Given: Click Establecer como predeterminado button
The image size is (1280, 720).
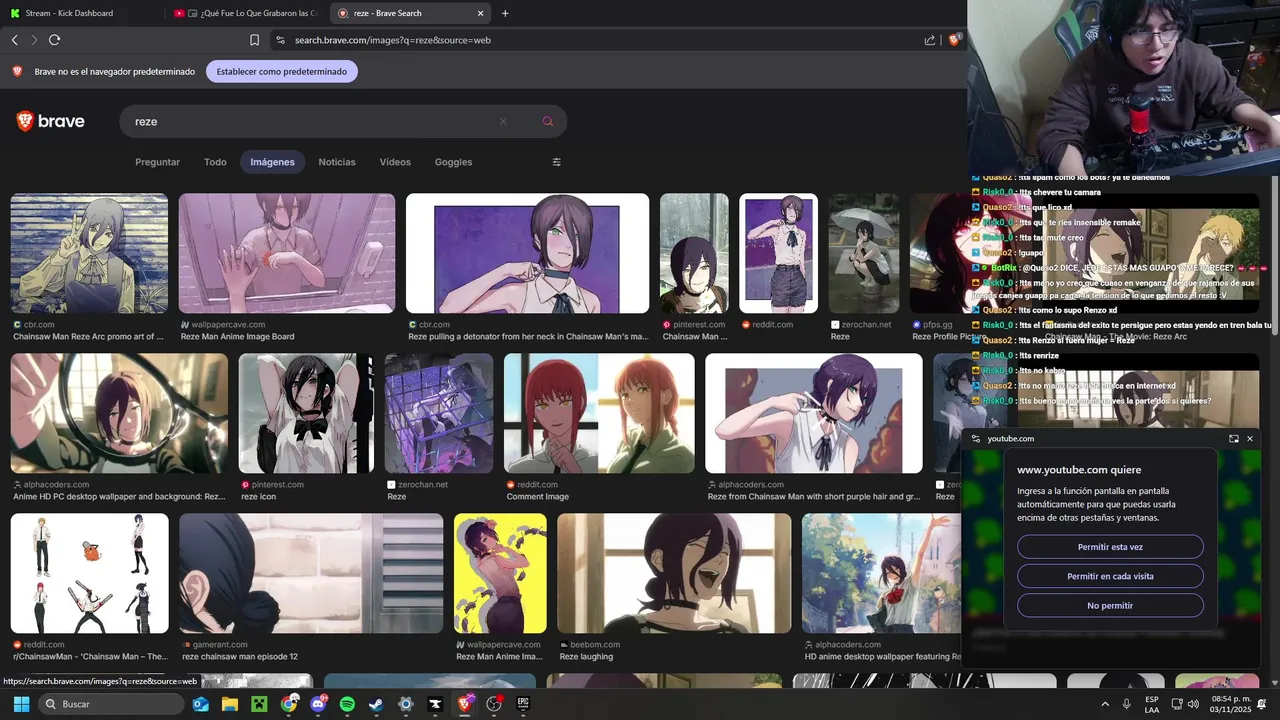Looking at the screenshot, I should 282,72.
